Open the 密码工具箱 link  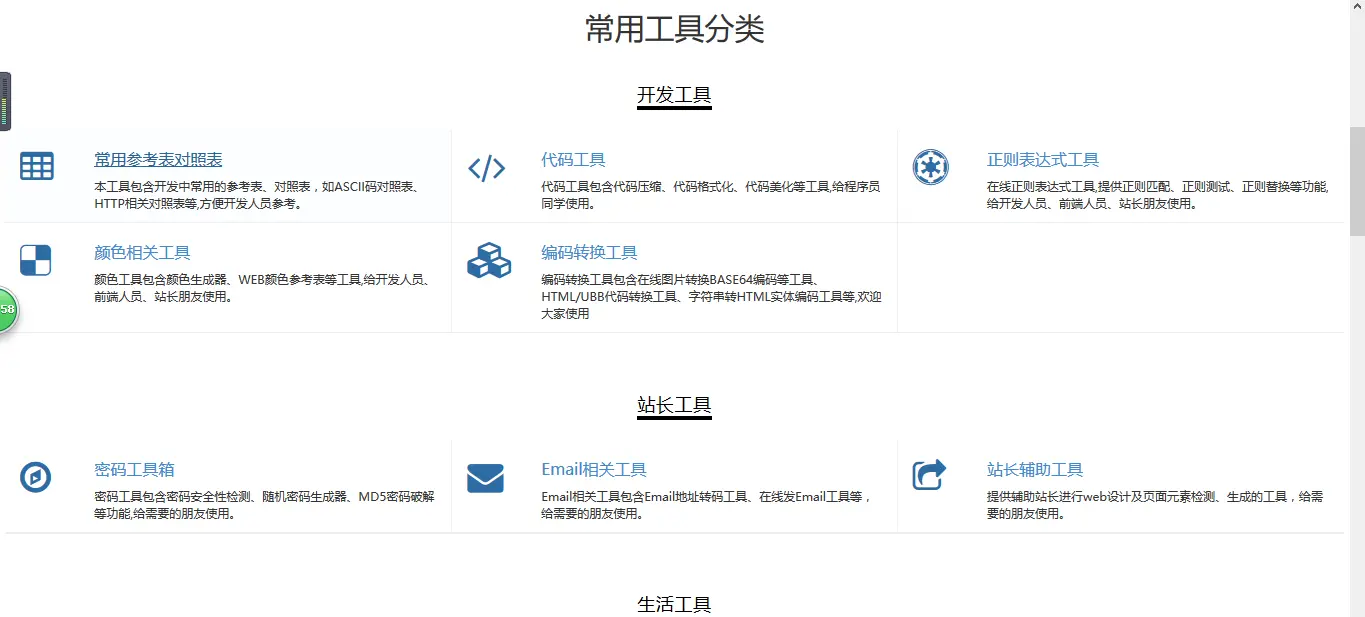pyautogui.click(x=134, y=468)
